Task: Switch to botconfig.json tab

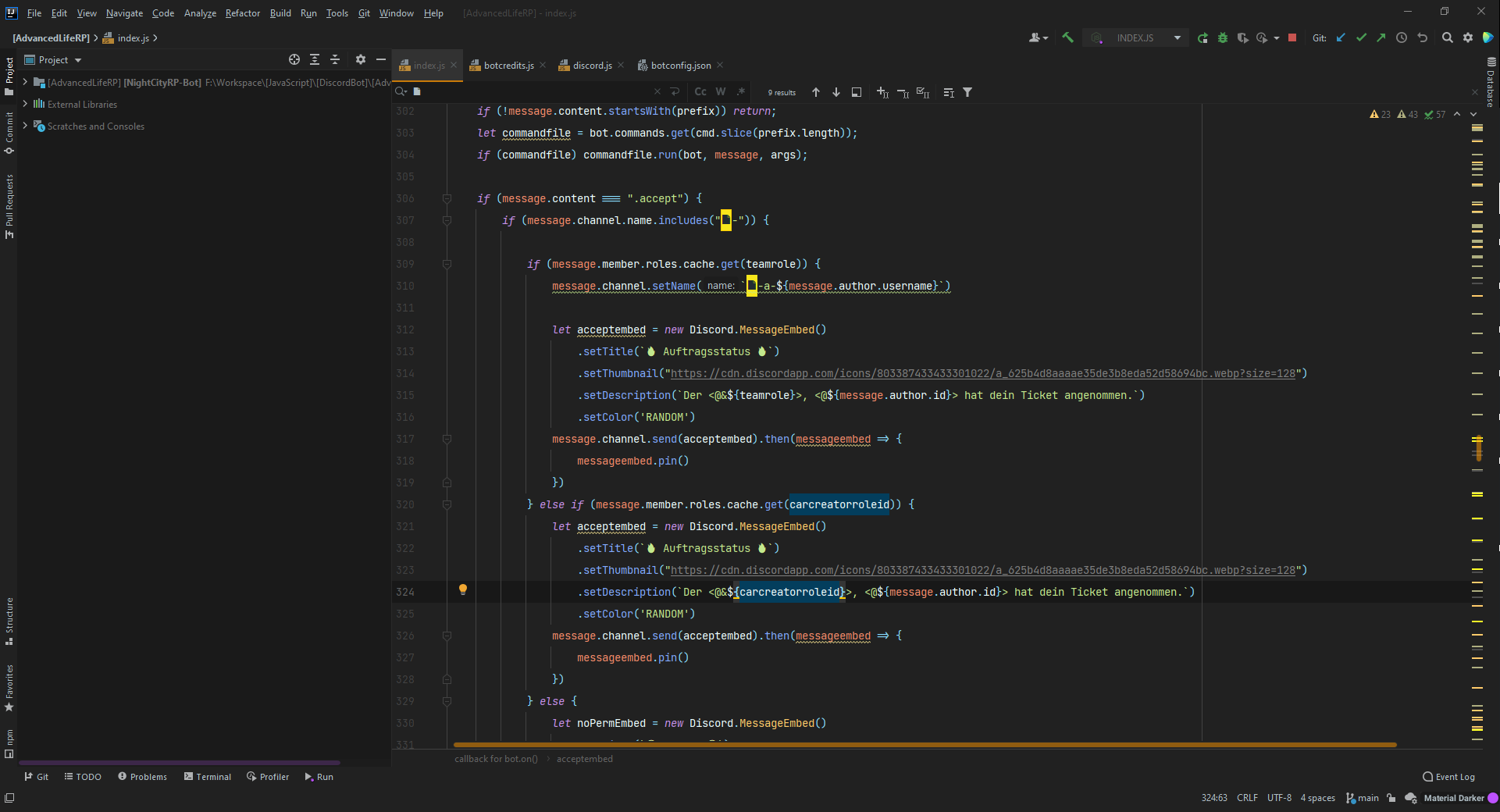Action: point(680,66)
